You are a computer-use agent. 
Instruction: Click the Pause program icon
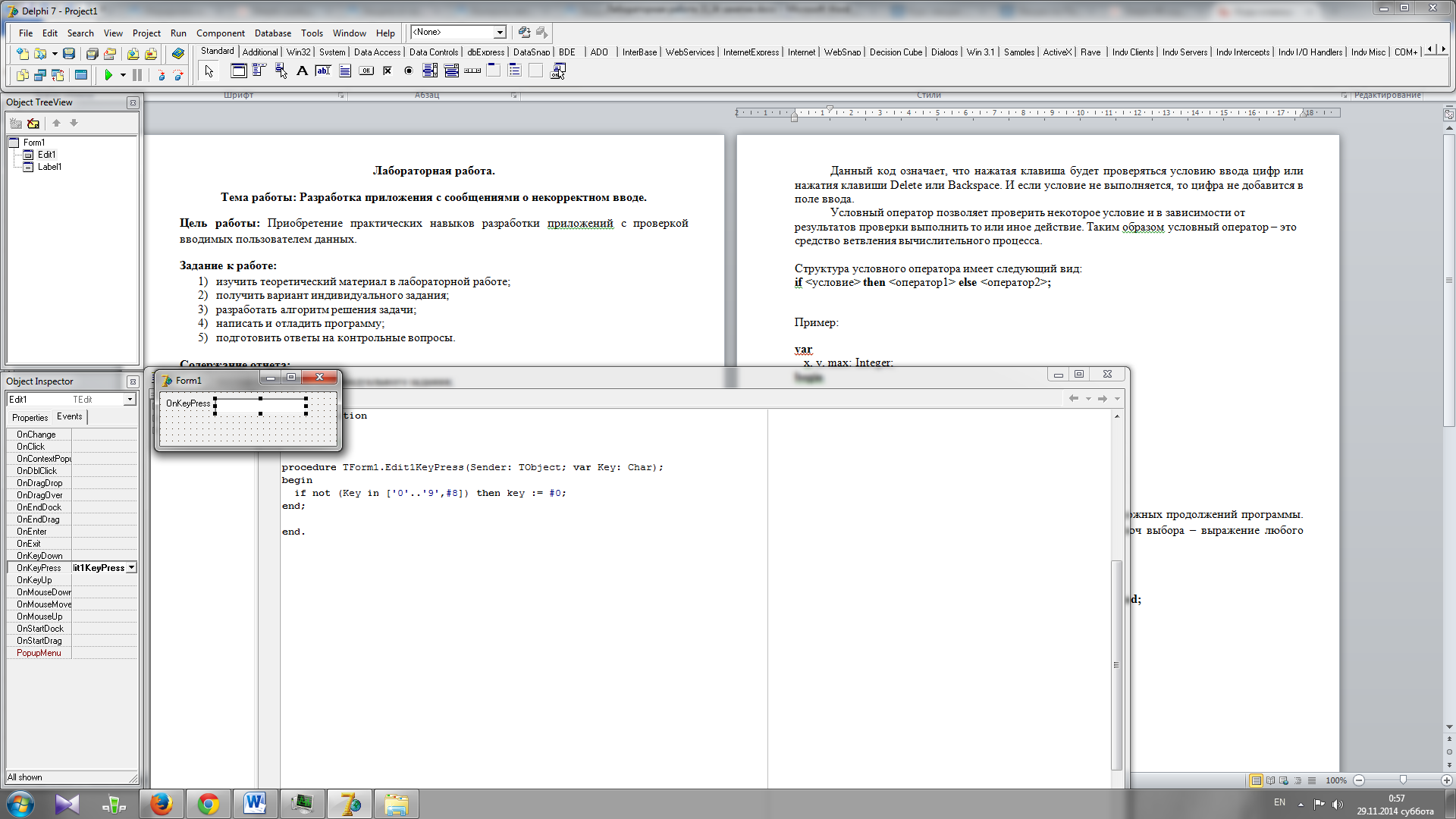(x=137, y=75)
